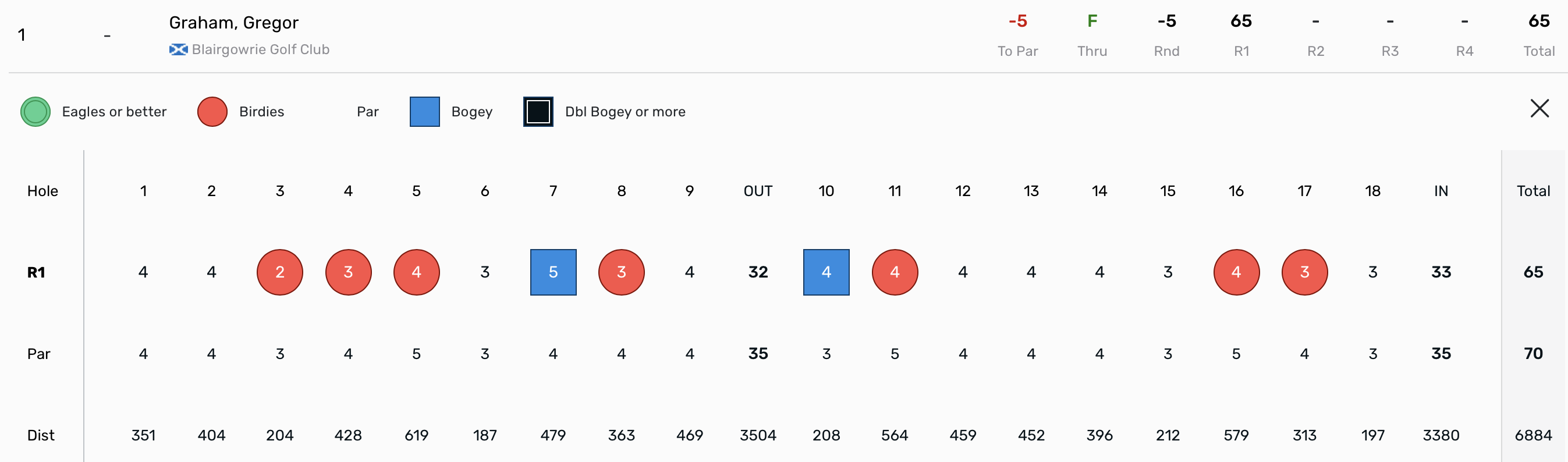This screenshot has height=462, width=1568.
Task: Click the R1 row label
Action: 36,272
